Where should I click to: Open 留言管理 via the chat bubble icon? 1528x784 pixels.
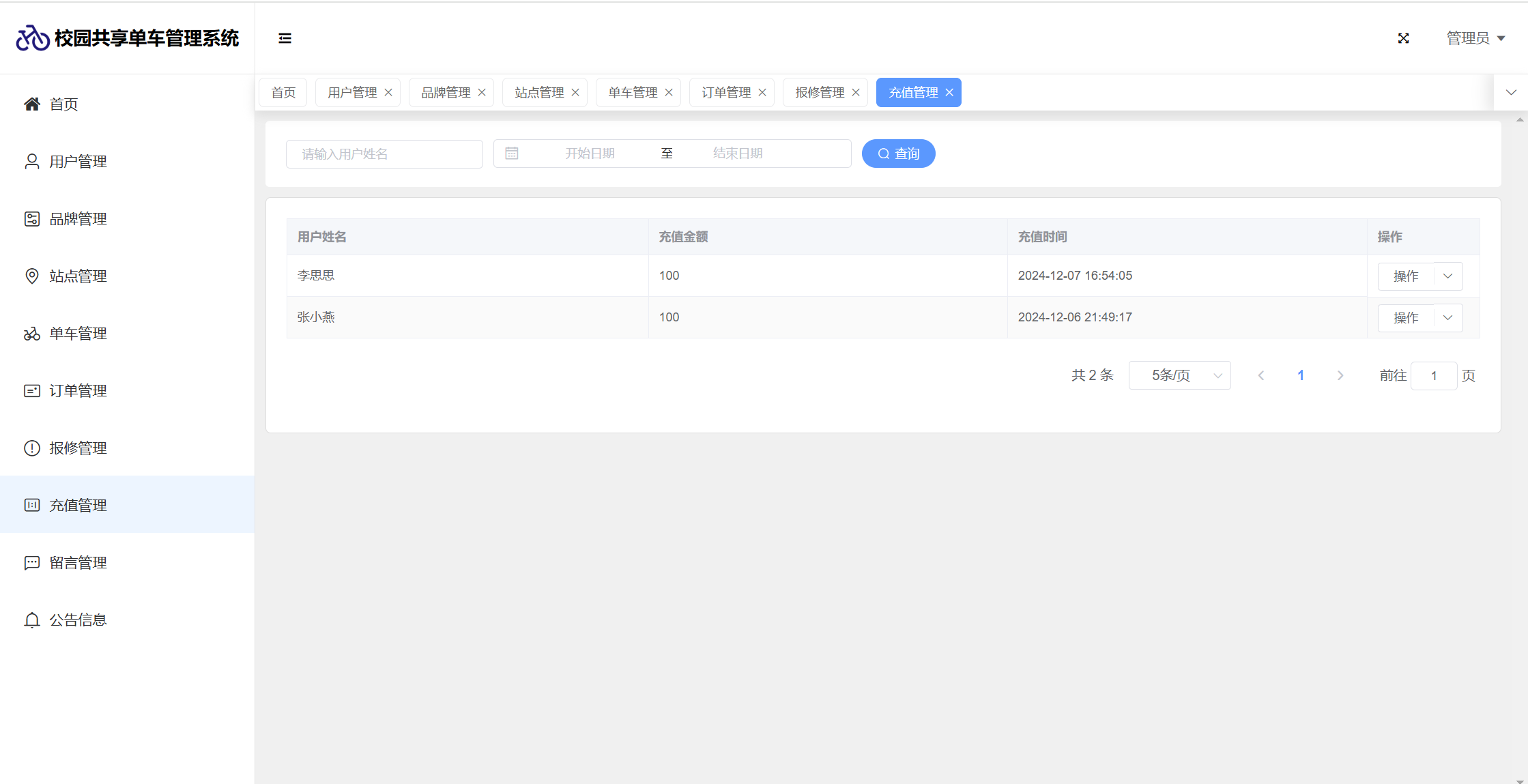coord(32,563)
